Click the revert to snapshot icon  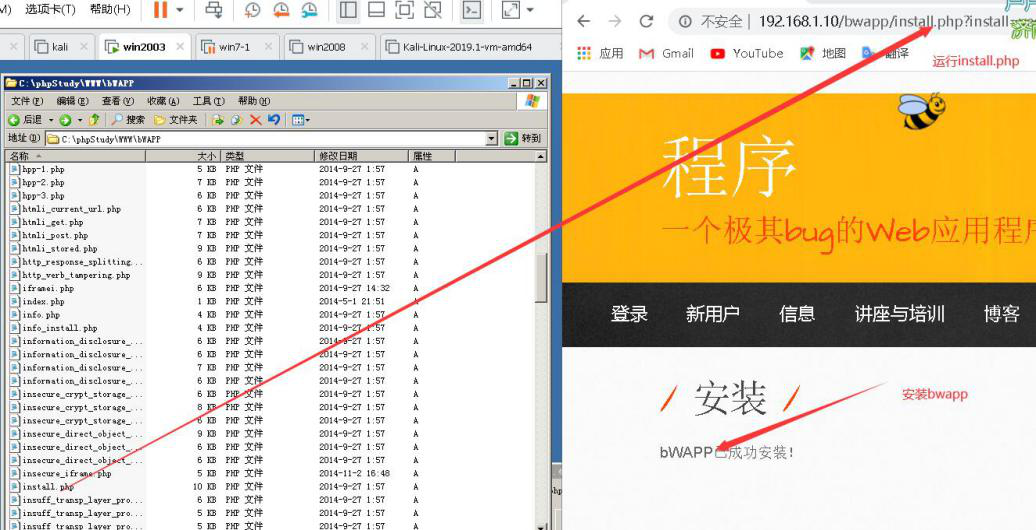(x=281, y=9)
